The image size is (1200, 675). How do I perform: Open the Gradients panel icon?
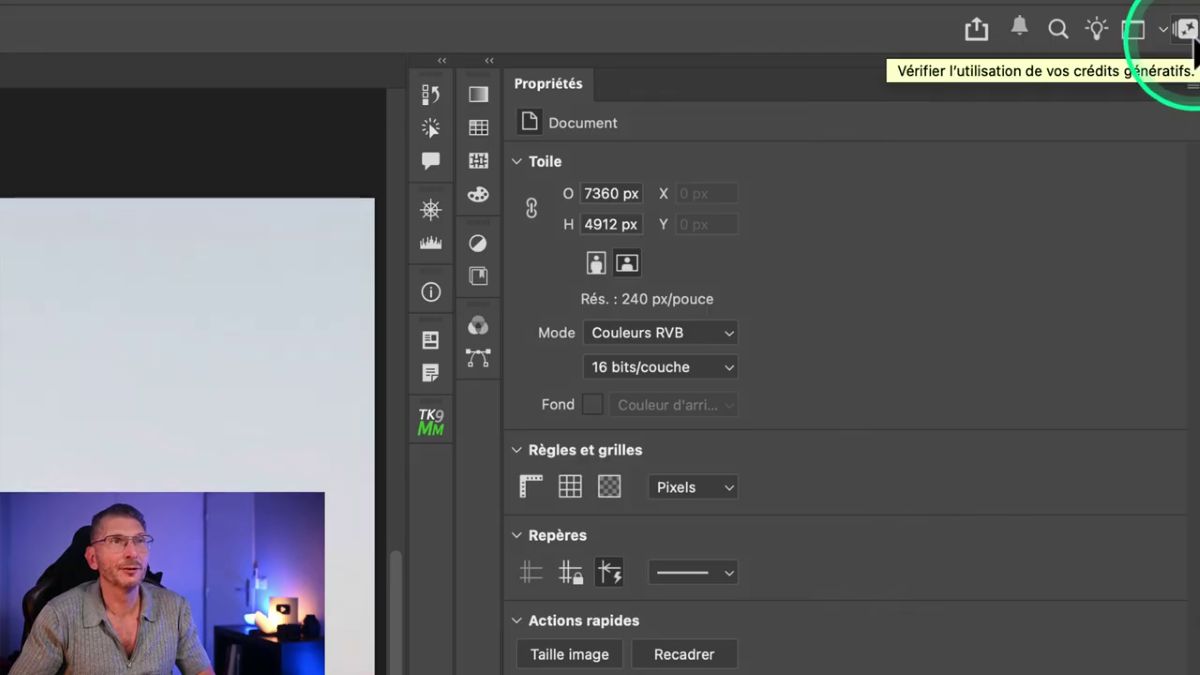(479, 95)
